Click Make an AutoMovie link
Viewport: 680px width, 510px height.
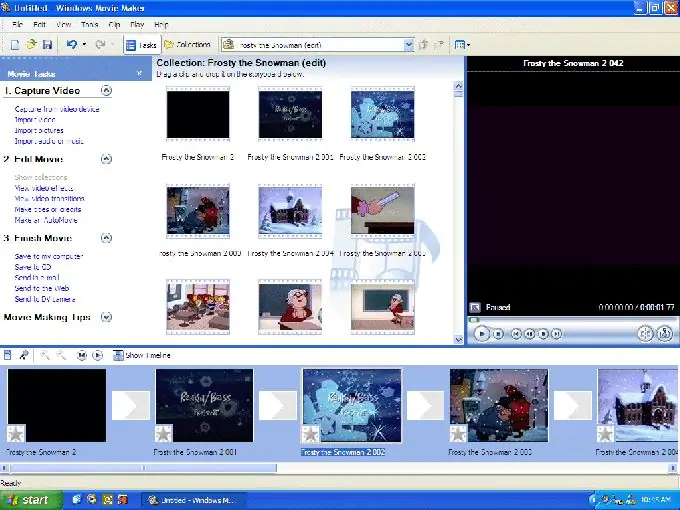[46, 220]
